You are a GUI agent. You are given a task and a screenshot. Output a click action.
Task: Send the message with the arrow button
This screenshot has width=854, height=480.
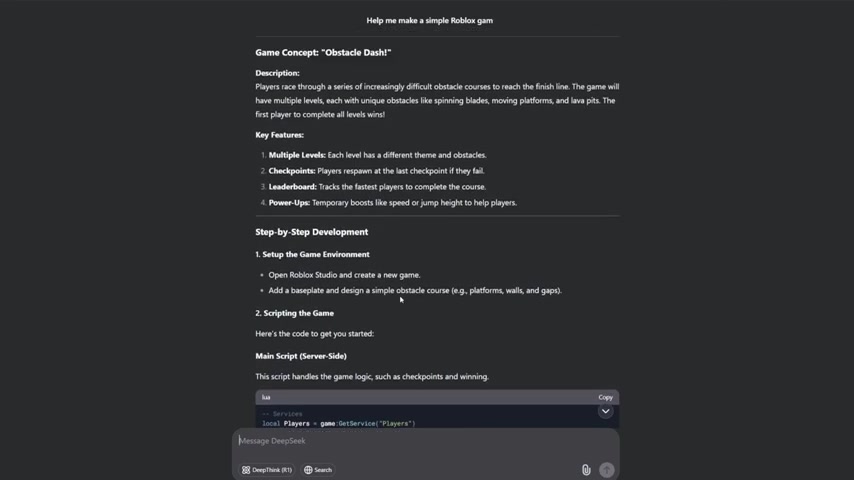point(607,470)
